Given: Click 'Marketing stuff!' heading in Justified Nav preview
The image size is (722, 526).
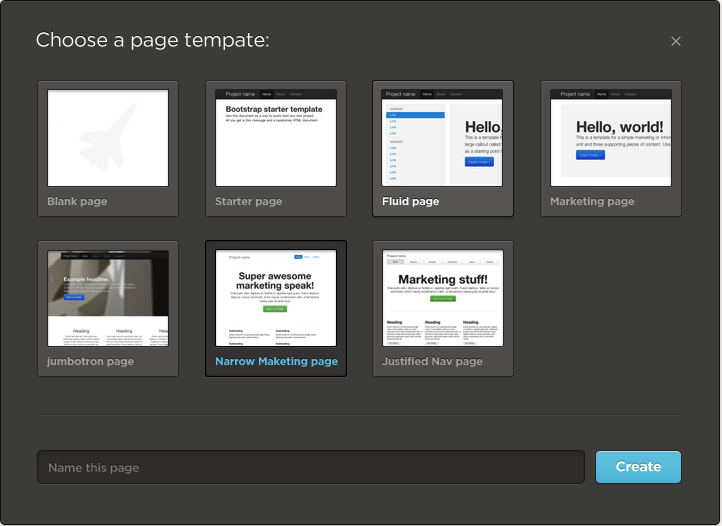Looking at the screenshot, I should click(443, 279).
